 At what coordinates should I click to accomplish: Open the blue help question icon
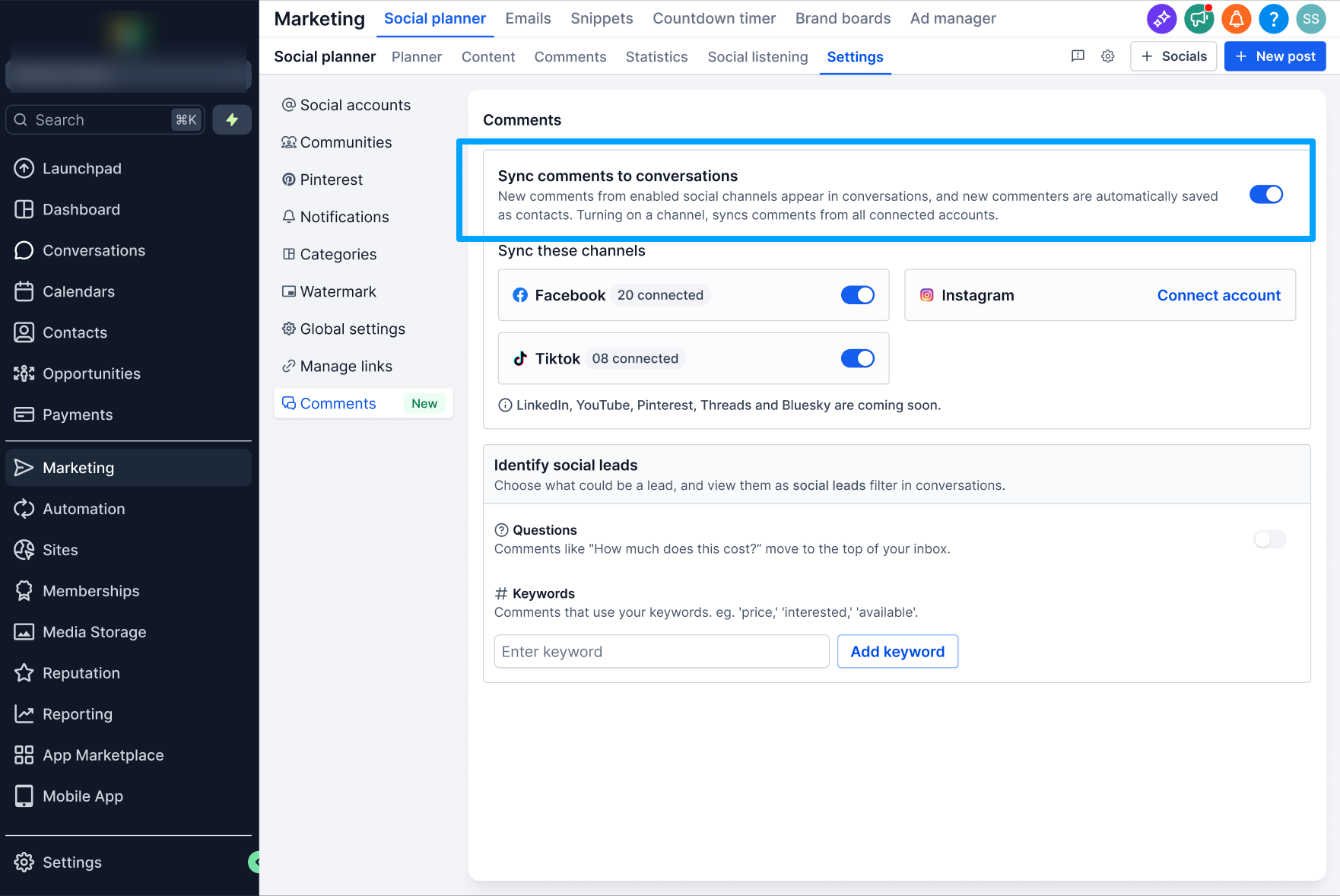(x=1273, y=19)
